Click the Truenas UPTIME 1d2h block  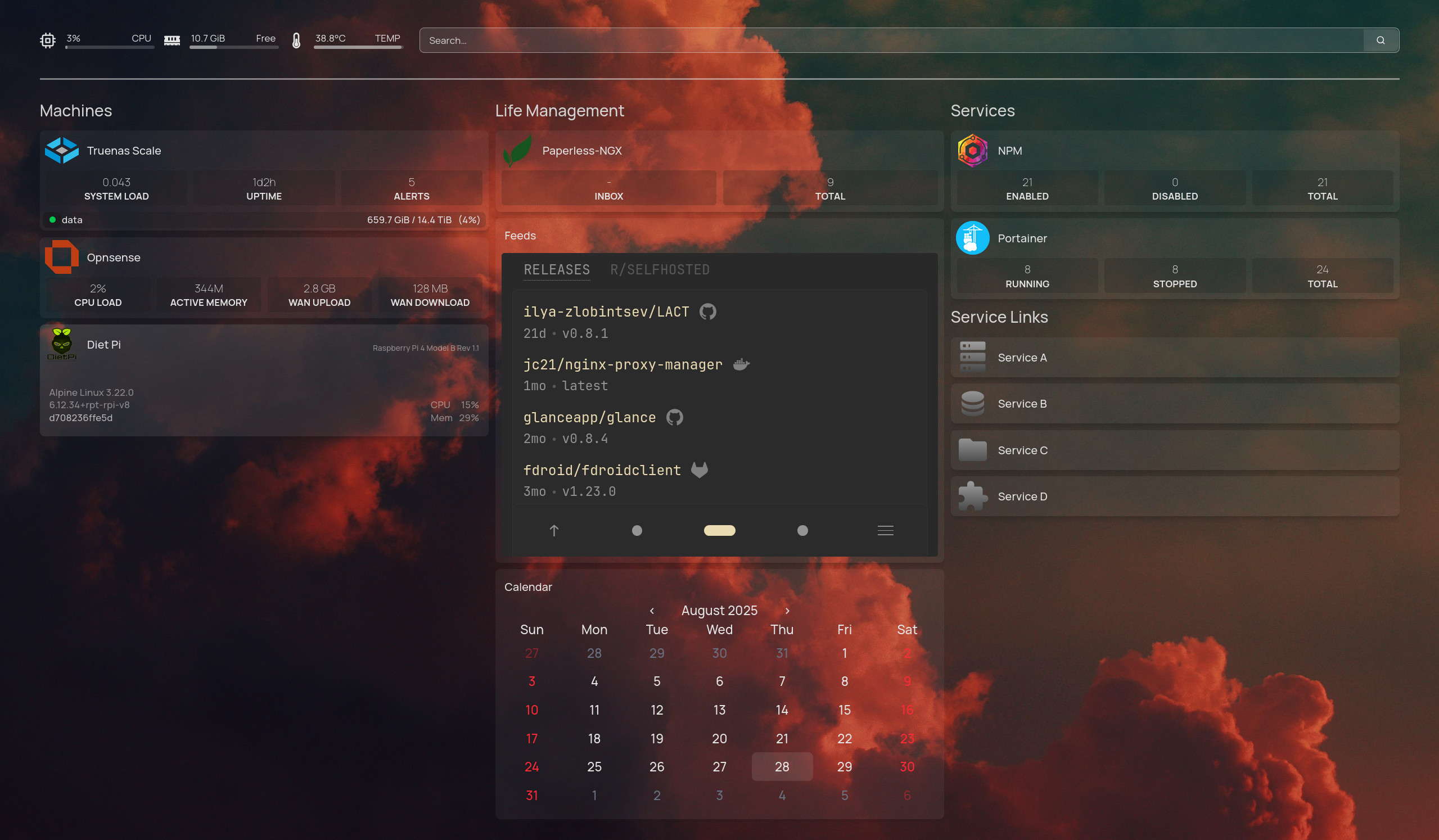tap(264, 188)
